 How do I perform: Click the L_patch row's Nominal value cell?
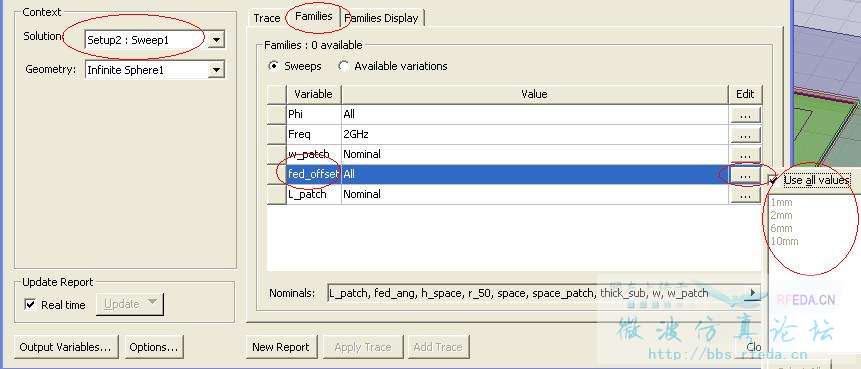pyautogui.click(x=535, y=194)
